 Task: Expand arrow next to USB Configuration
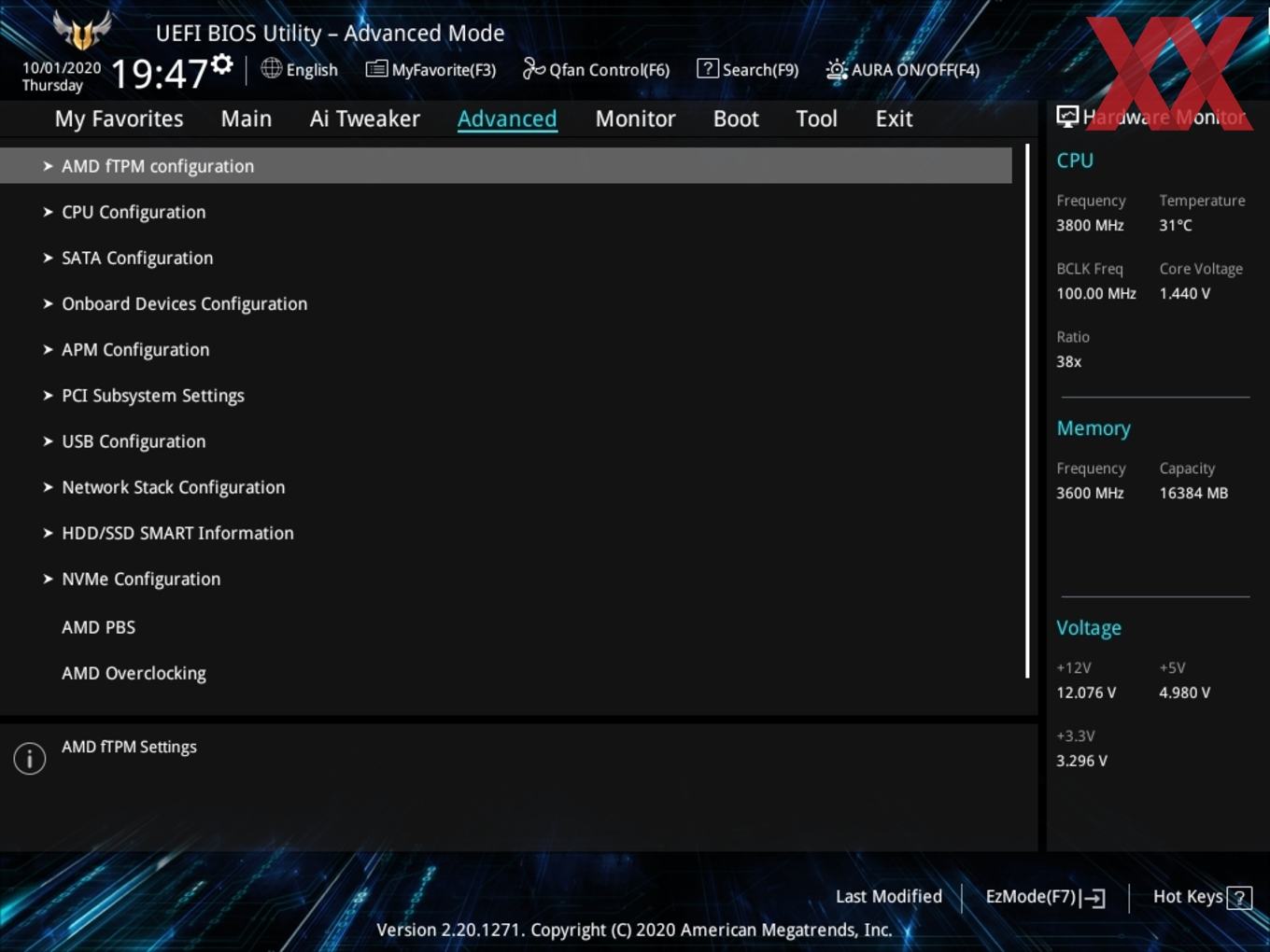(x=48, y=441)
